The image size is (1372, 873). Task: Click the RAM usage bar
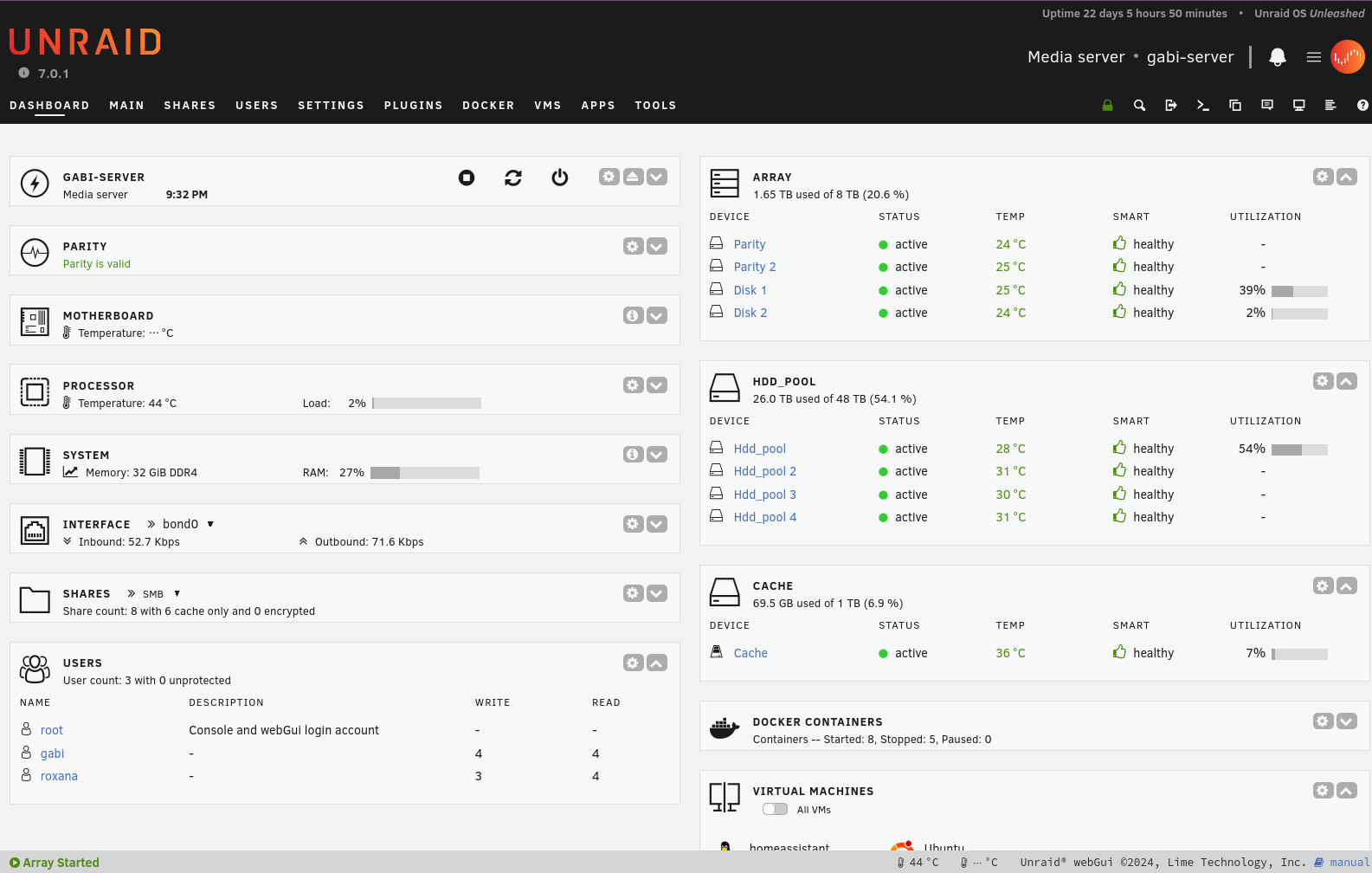click(424, 473)
